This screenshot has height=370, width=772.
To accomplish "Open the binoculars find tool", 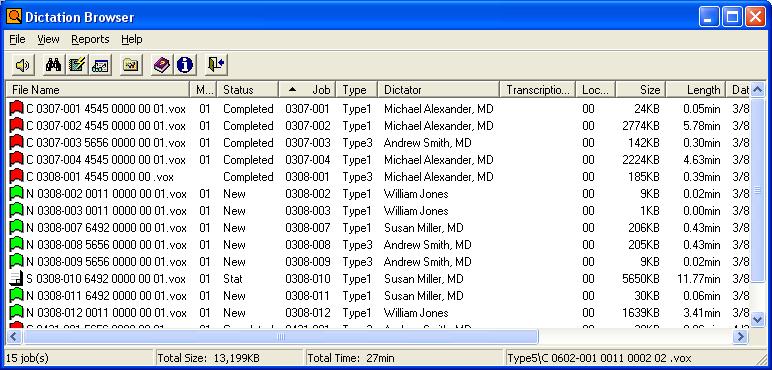I will pos(53,65).
